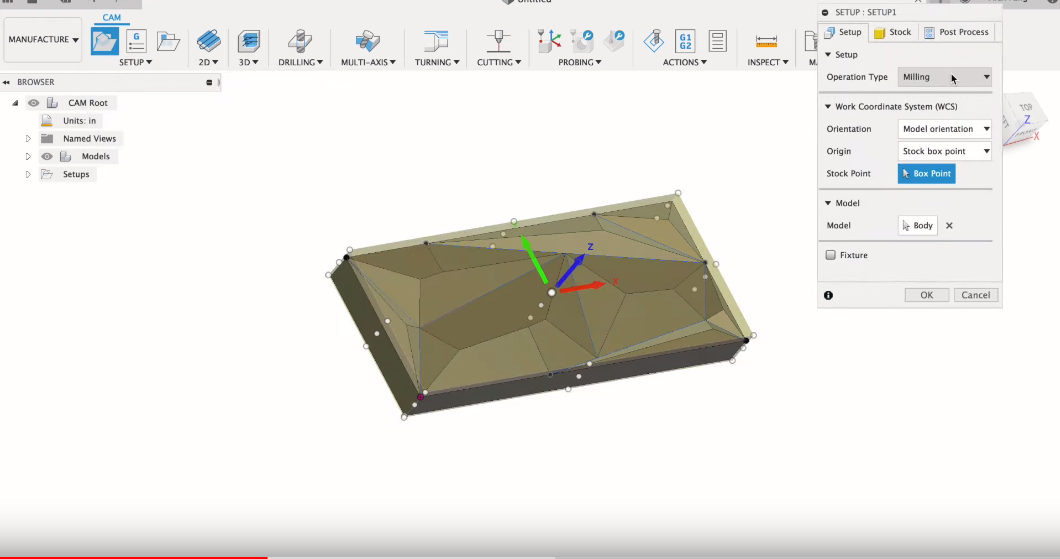Click the second Probing icon
The image size is (1060, 559).
(x=581, y=41)
